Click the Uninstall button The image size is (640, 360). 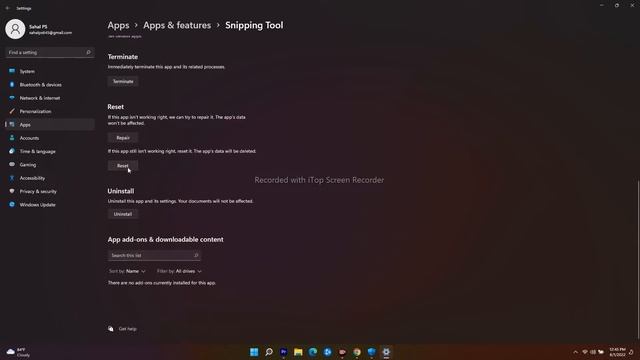coord(123,214)
